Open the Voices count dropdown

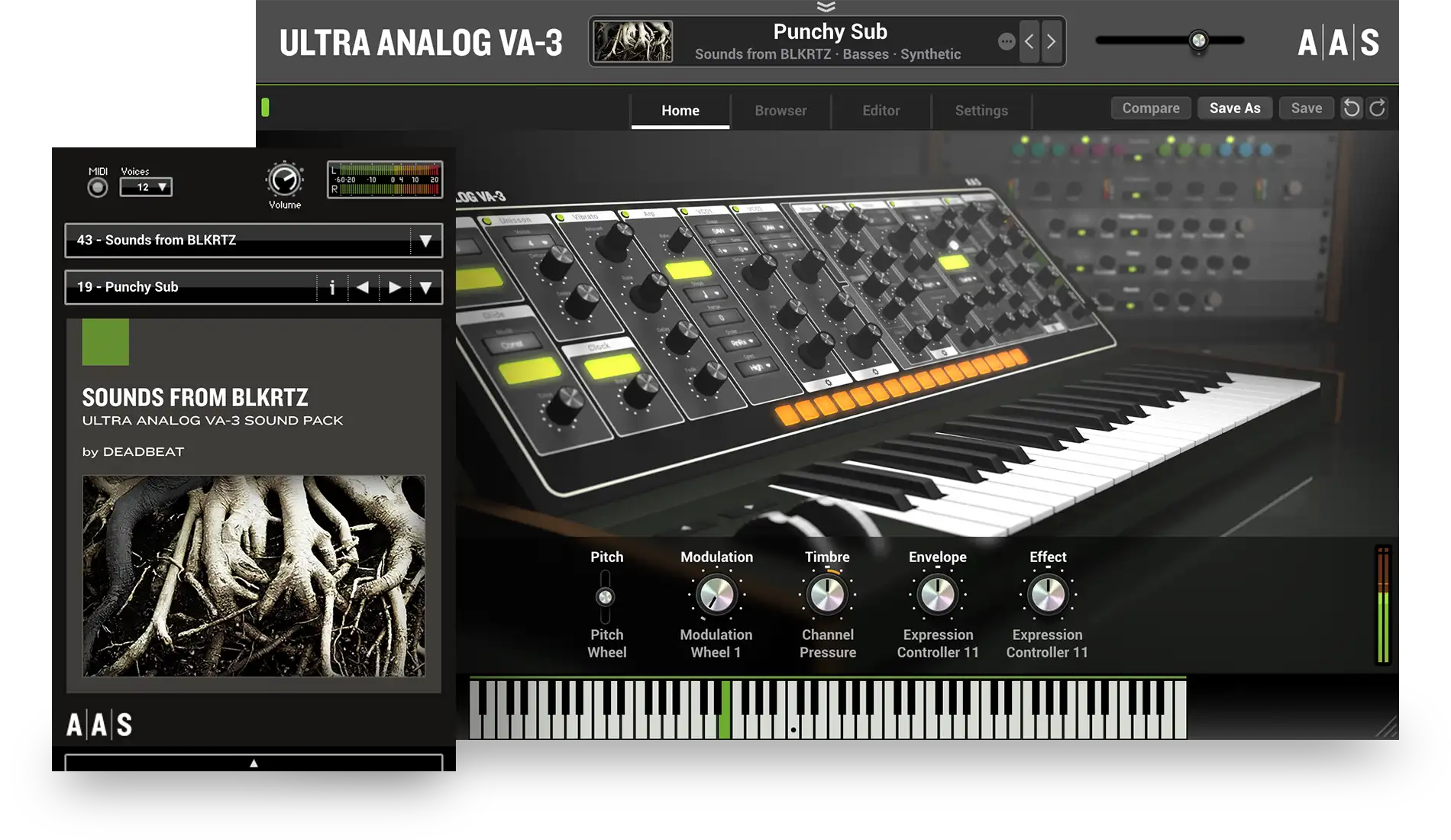pos(146,187)
